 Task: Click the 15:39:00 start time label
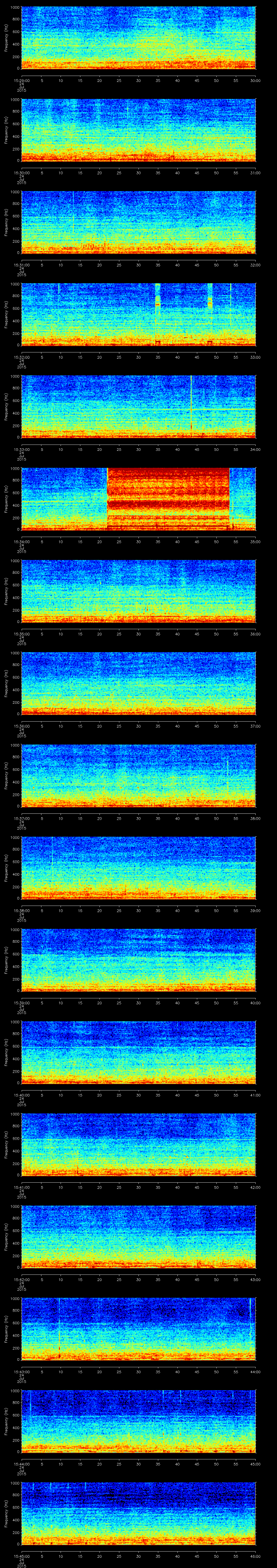[x=21, y=1003]
